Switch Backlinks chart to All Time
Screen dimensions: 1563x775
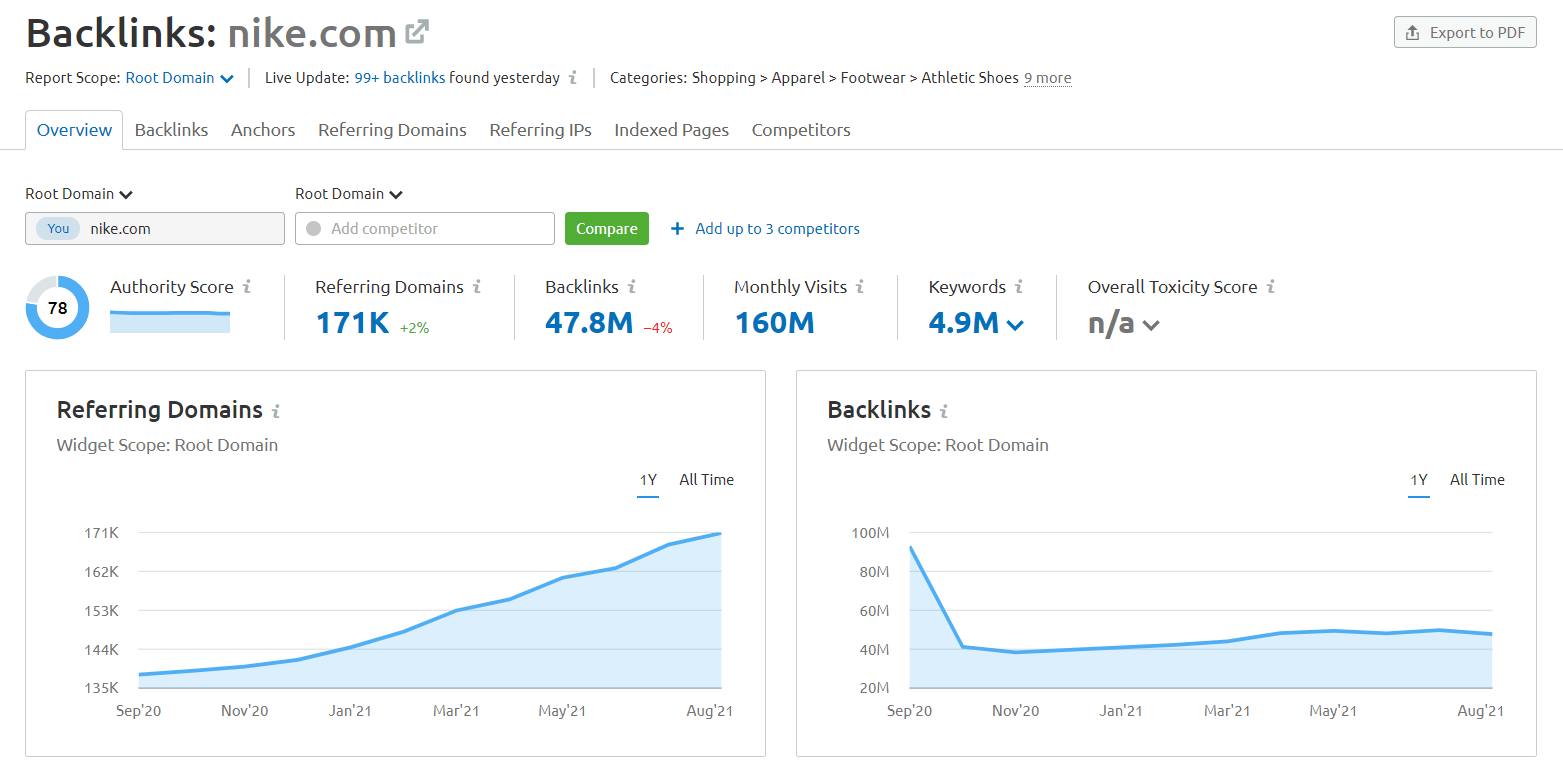1477,480
